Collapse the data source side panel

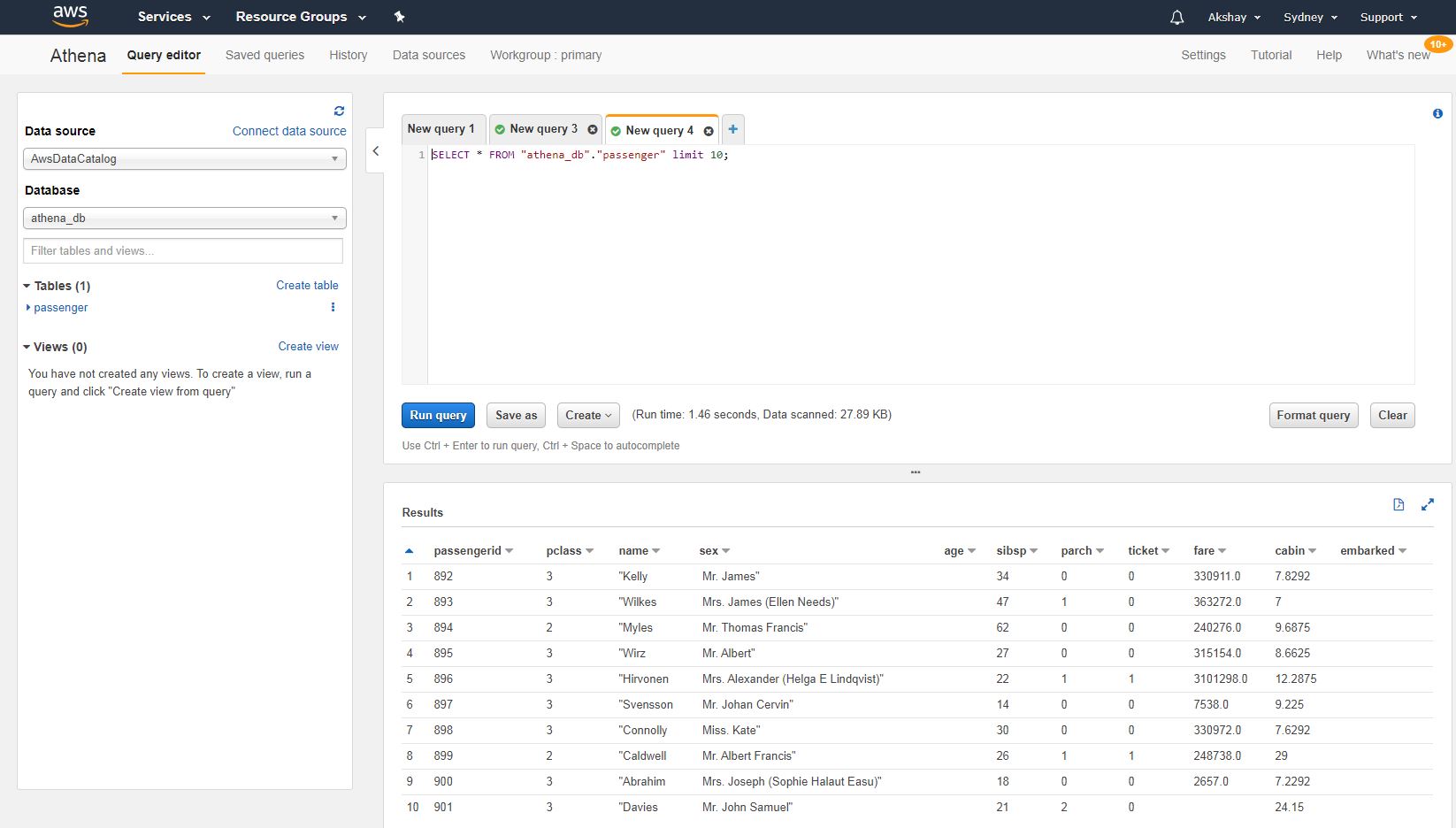[x=375, y=150]
